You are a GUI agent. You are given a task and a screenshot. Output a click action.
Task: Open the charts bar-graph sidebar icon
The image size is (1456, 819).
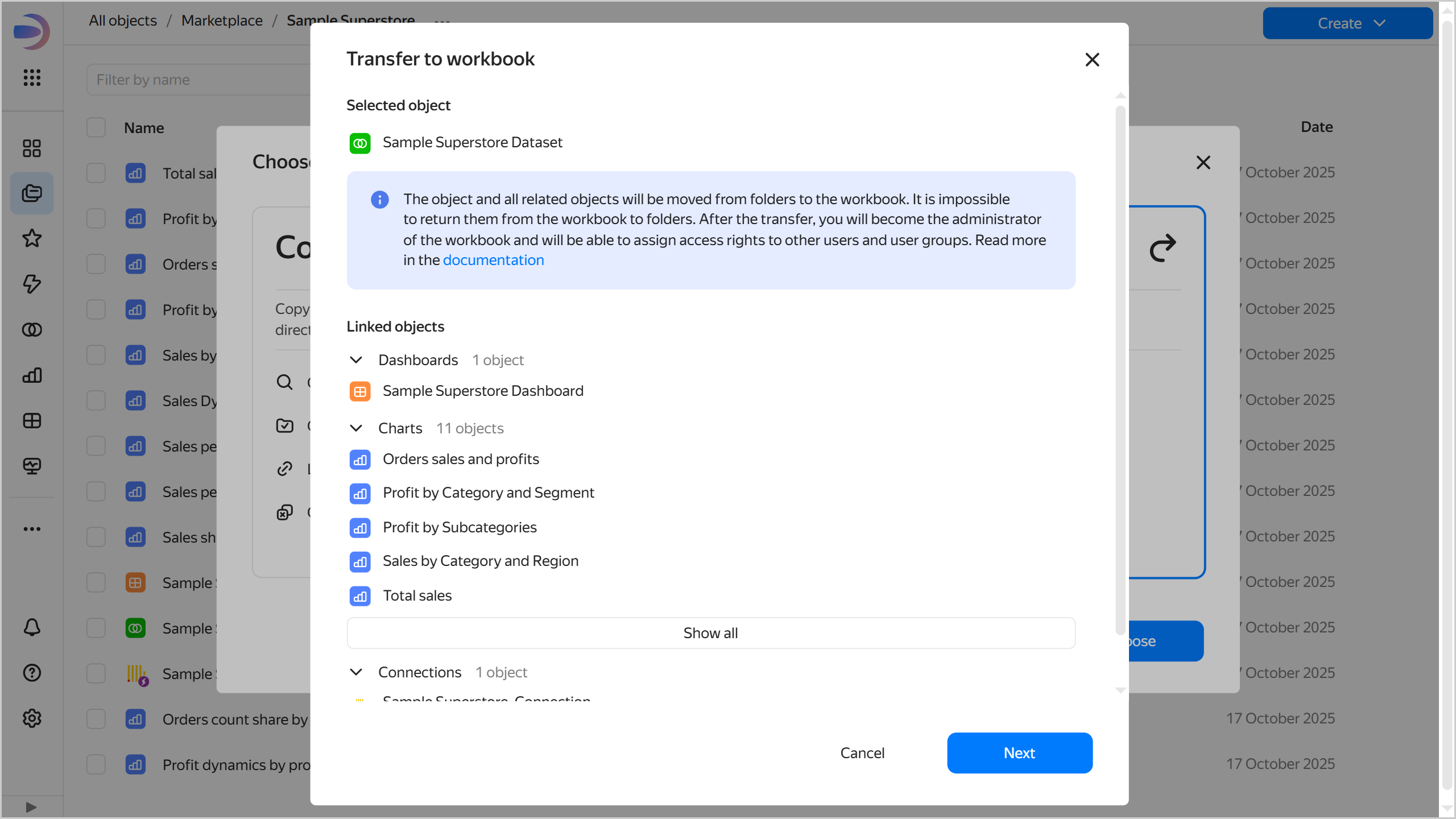(32, 375)
